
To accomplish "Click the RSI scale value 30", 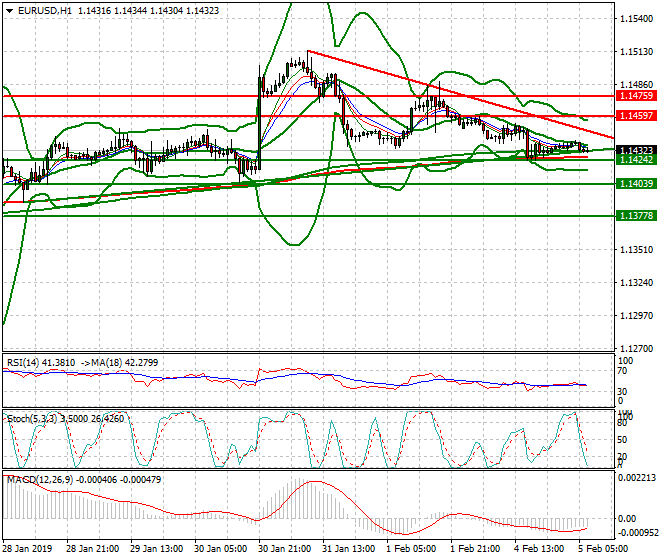I will [x=622, y=392].
